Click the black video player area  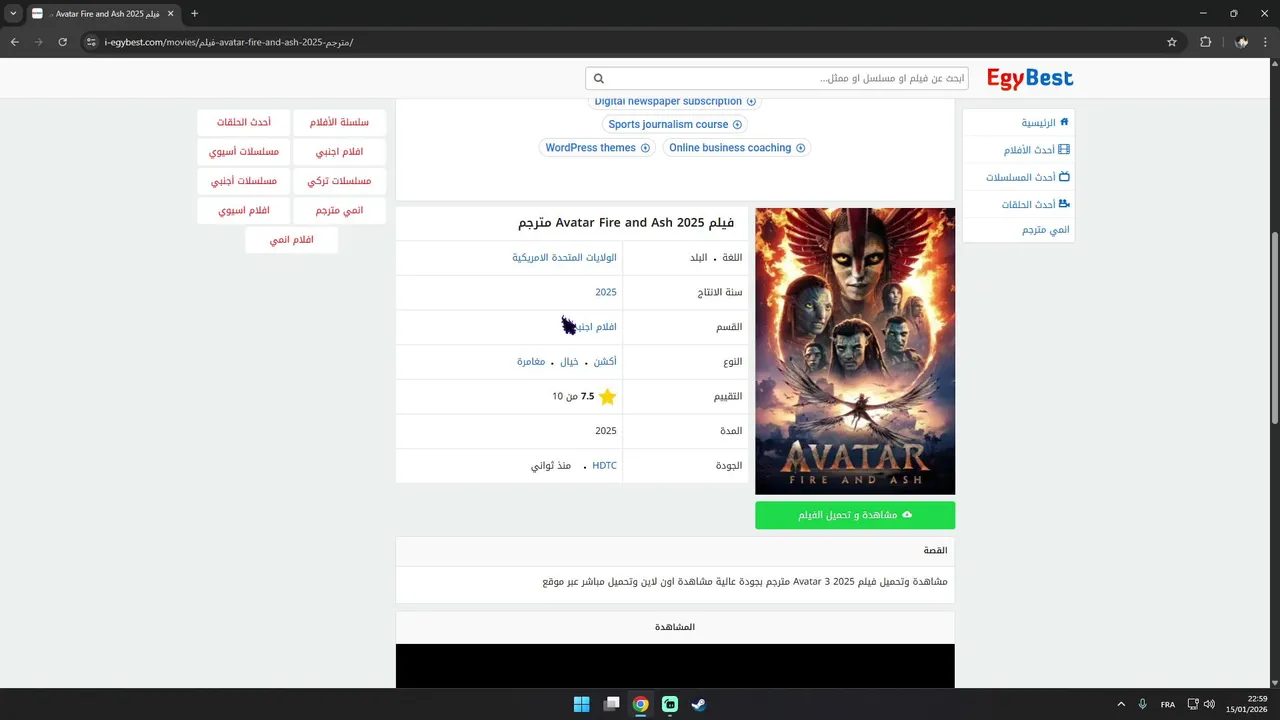click(x=675, y=666)
